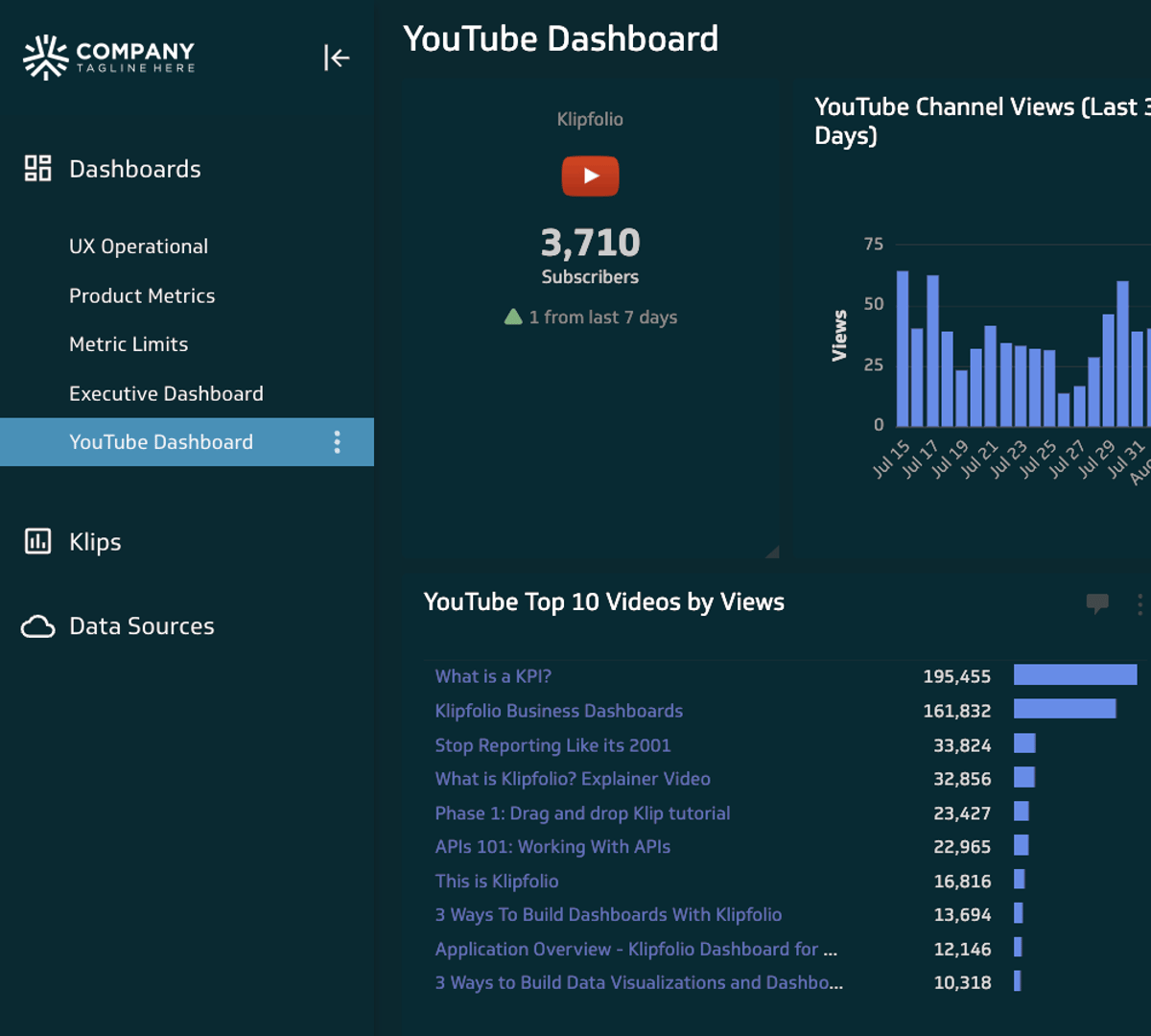Open Data Sources via the cloud icon
1151x1036 pixels.
click(x=38, y=625)
